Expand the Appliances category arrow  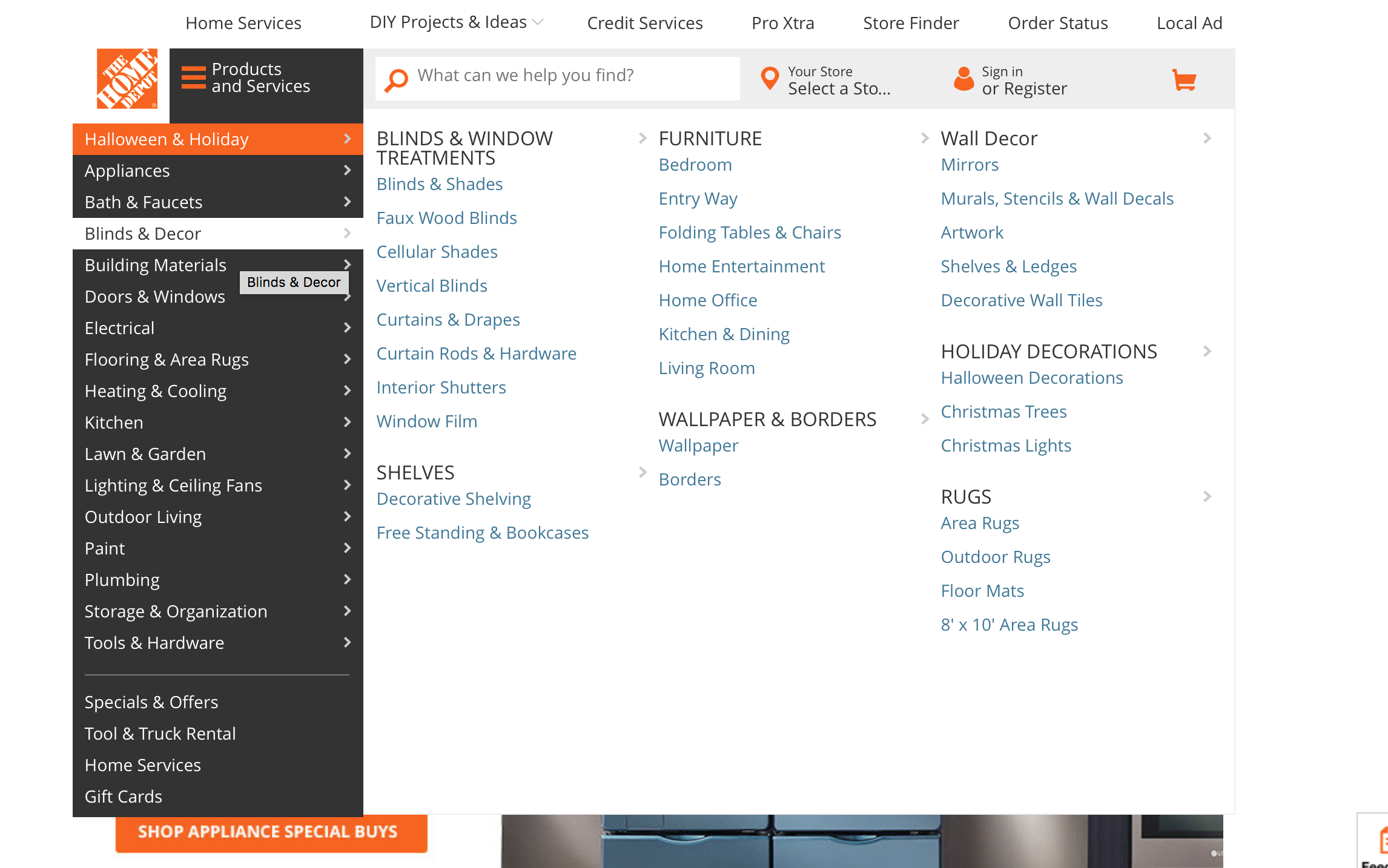[347, 171]
